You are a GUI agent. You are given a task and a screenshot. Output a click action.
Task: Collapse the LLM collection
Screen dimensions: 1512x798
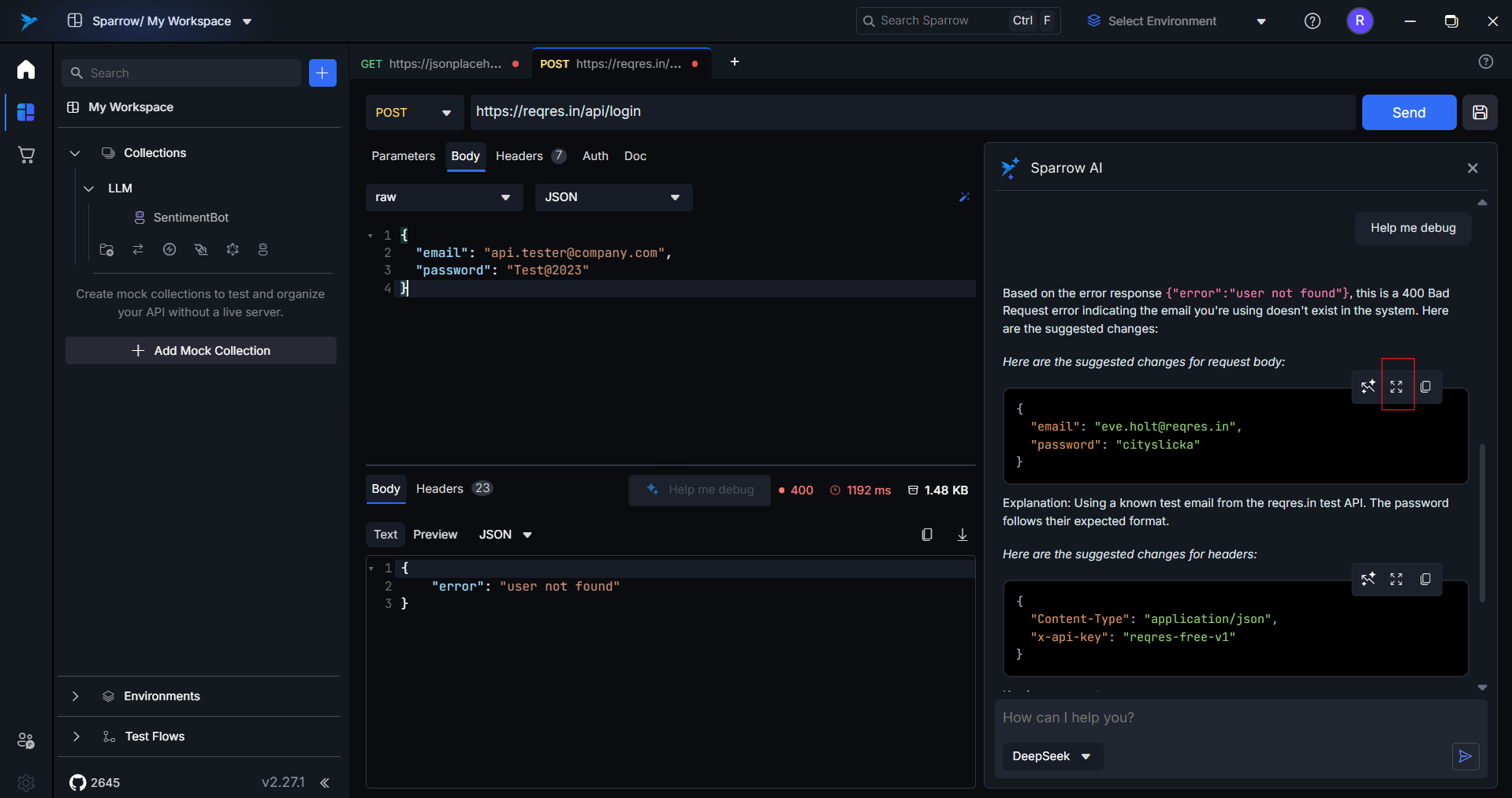(89, 188)
